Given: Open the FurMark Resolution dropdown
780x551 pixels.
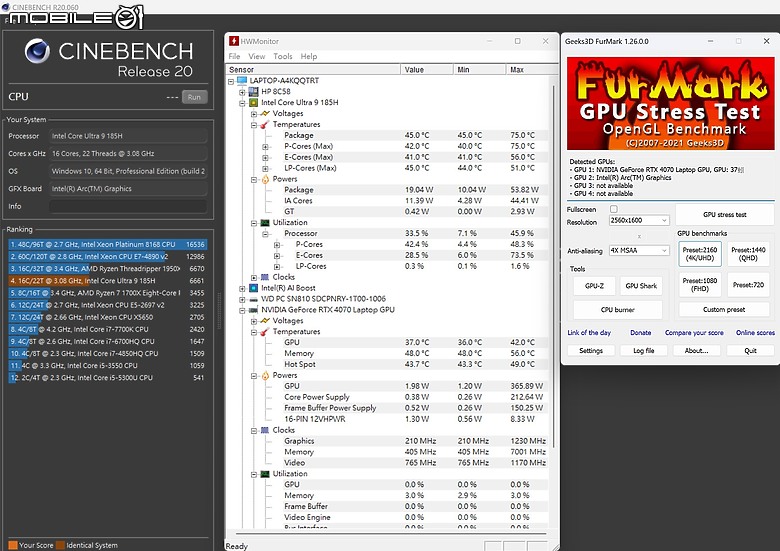Looking at the screenshot, I should click(x=639, y=220).
